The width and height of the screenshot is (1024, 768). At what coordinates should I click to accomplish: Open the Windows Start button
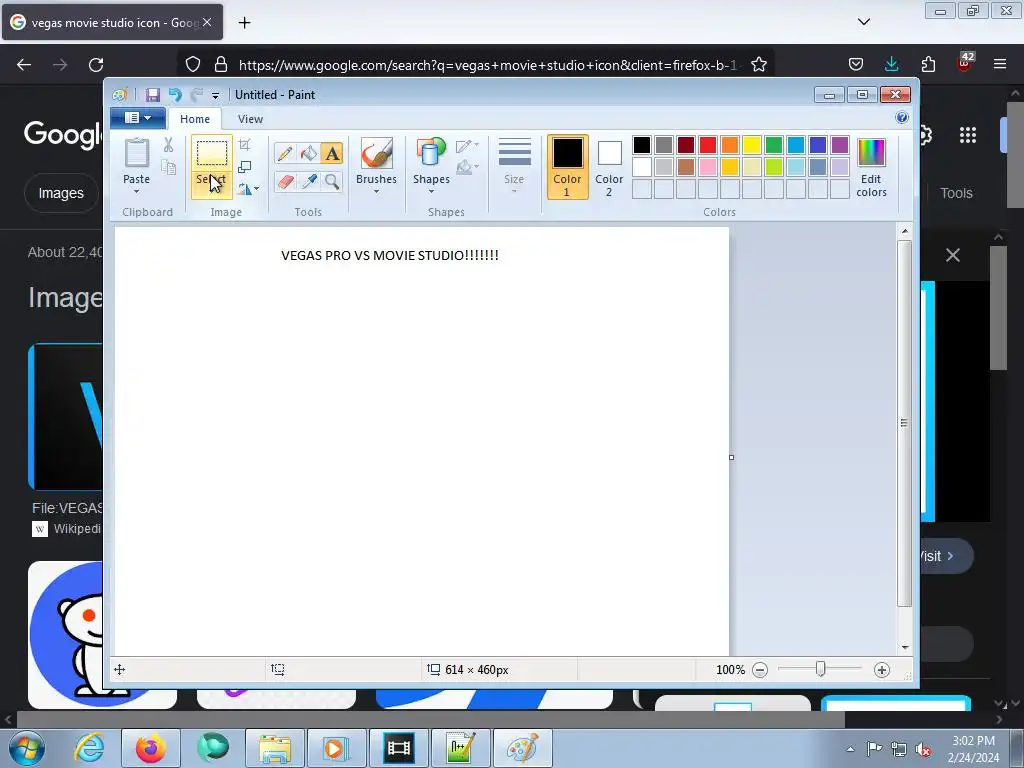coord(26,748)
